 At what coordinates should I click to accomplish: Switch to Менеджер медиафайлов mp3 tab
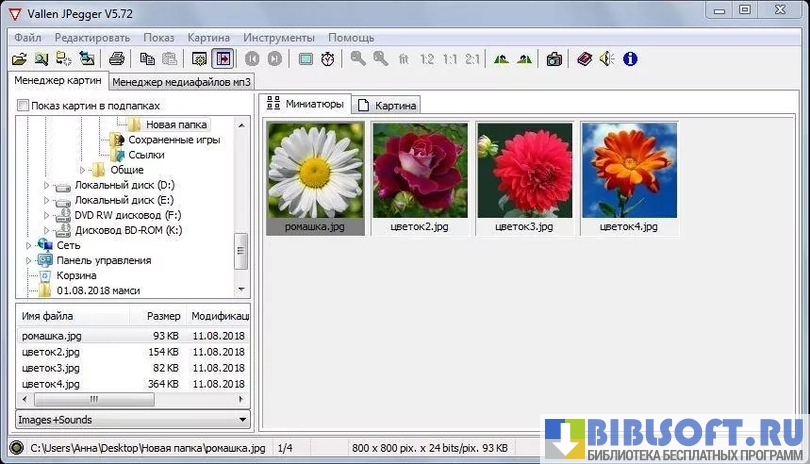click(x=181, y=82)
